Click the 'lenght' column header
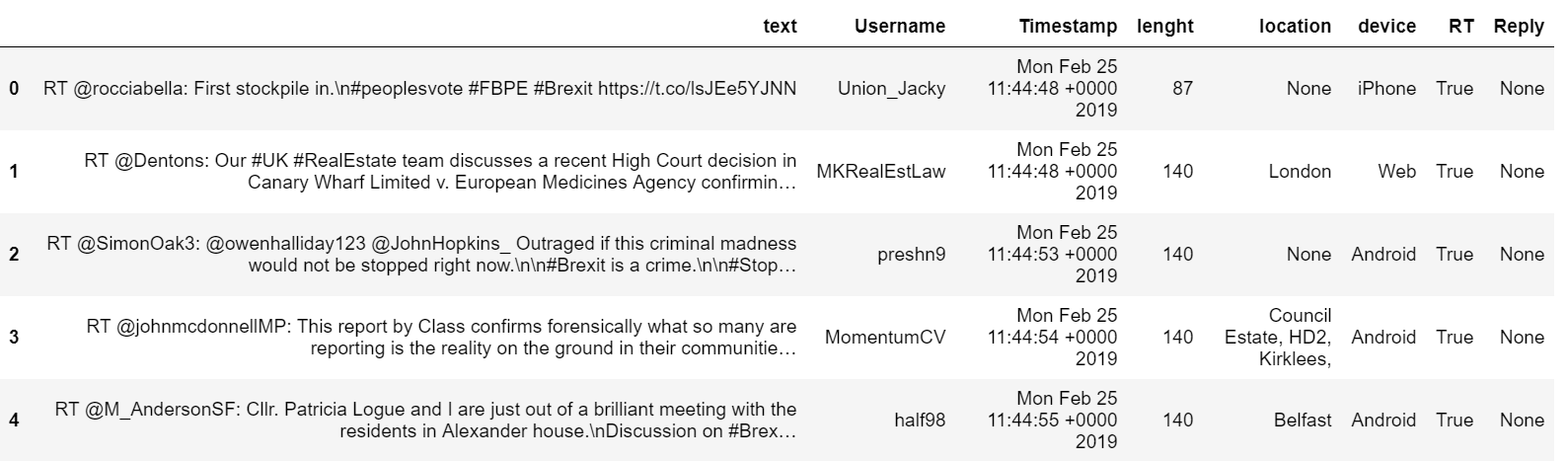This screenshot has width=1568, height=461. click(x=1164, y=27)
